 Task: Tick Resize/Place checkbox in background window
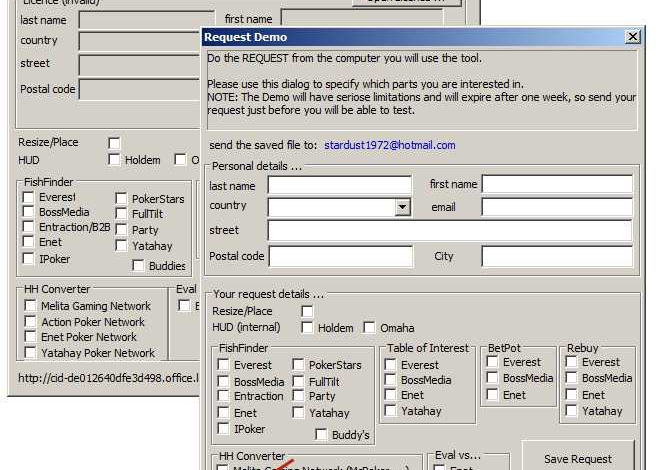tap(114, 143)
